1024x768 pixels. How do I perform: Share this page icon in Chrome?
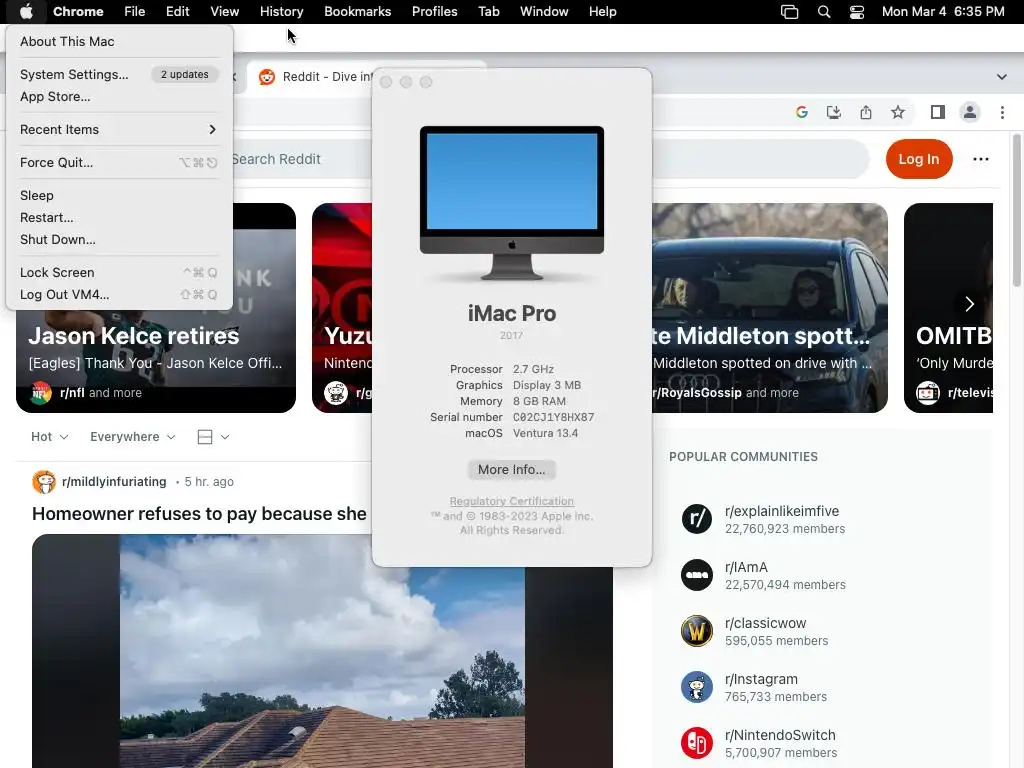pyautogui.click(x=866, y=112)
